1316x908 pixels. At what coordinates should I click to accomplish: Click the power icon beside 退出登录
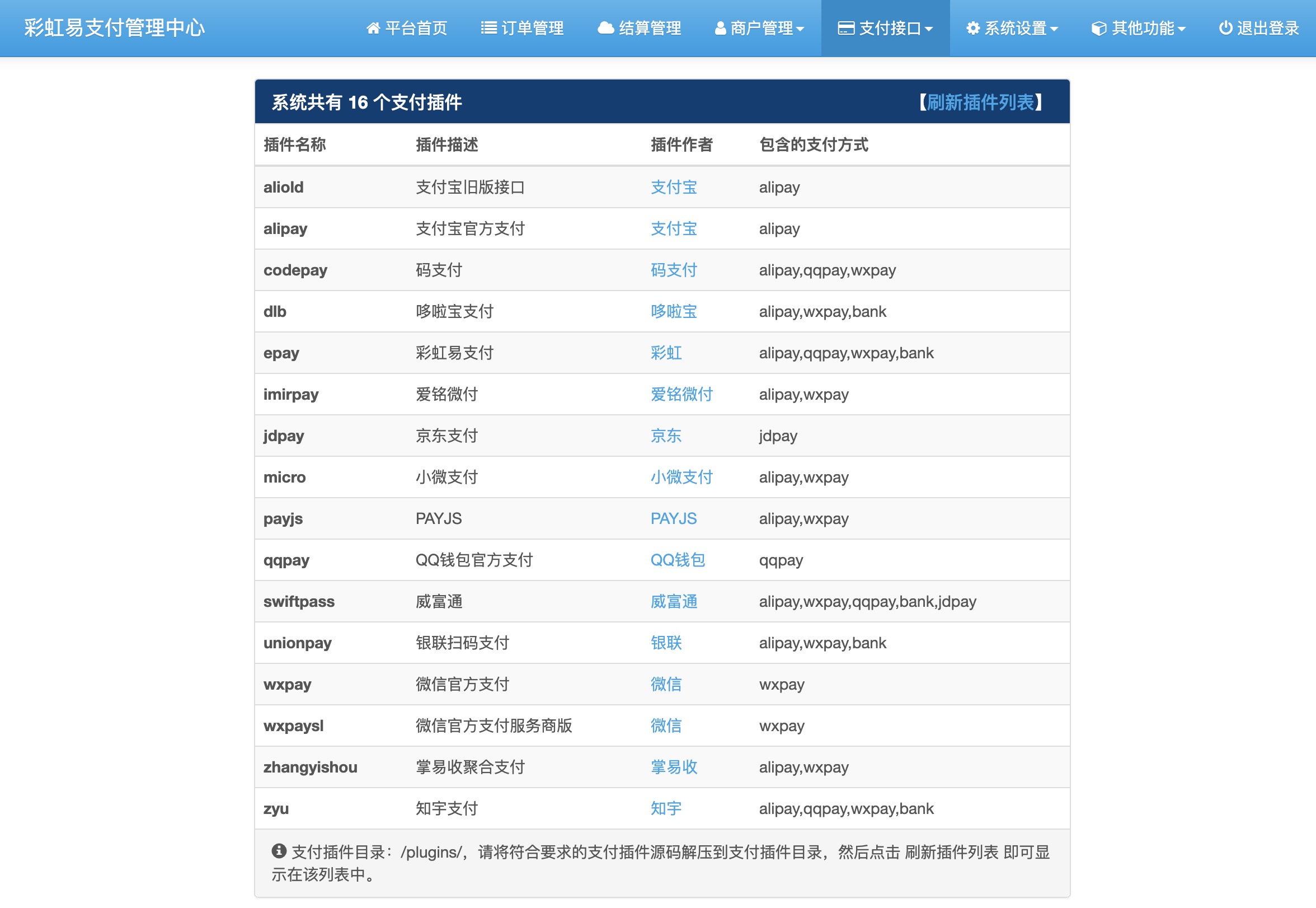point(1225,28)
